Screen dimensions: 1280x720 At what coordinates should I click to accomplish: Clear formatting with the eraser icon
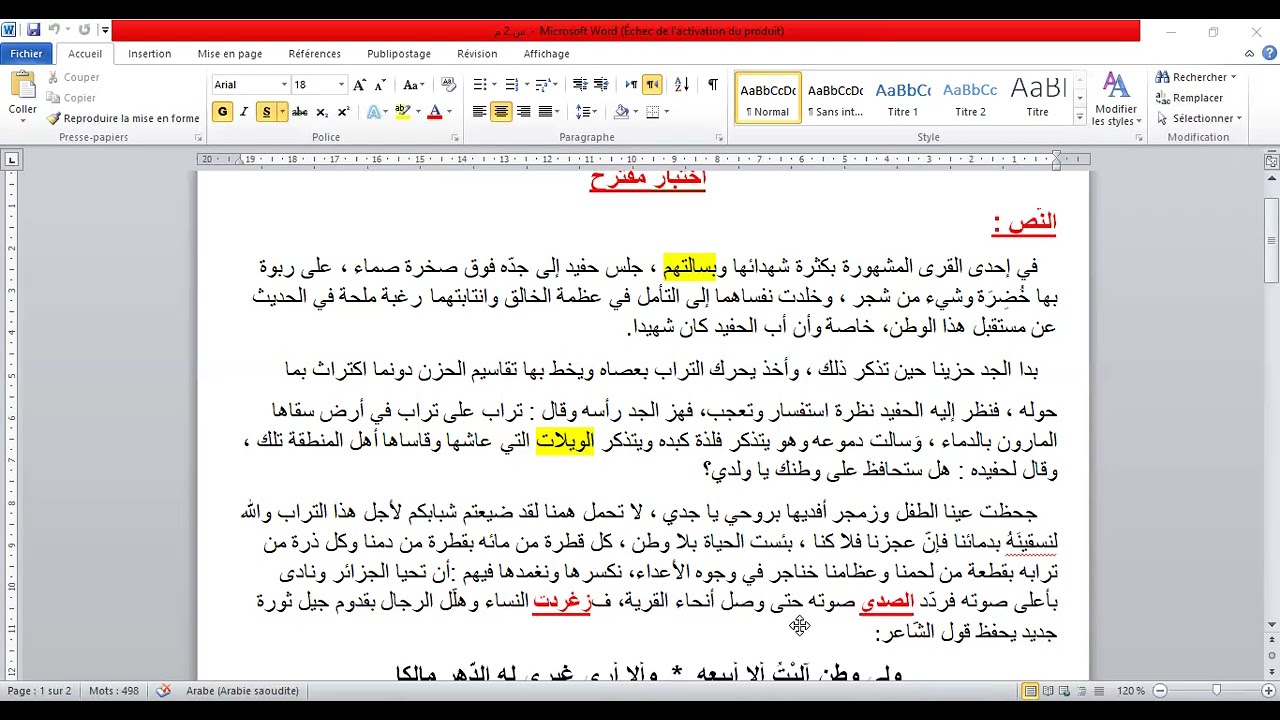[448, 85]
